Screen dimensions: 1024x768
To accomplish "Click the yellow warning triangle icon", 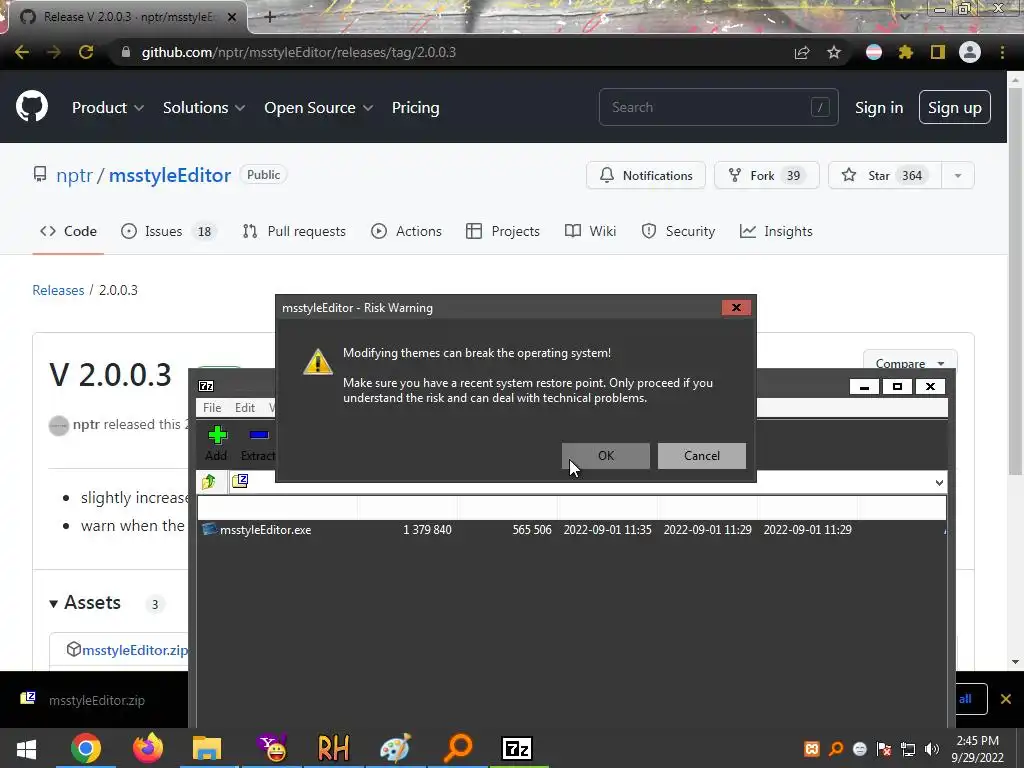I will (x=318, y=361).
